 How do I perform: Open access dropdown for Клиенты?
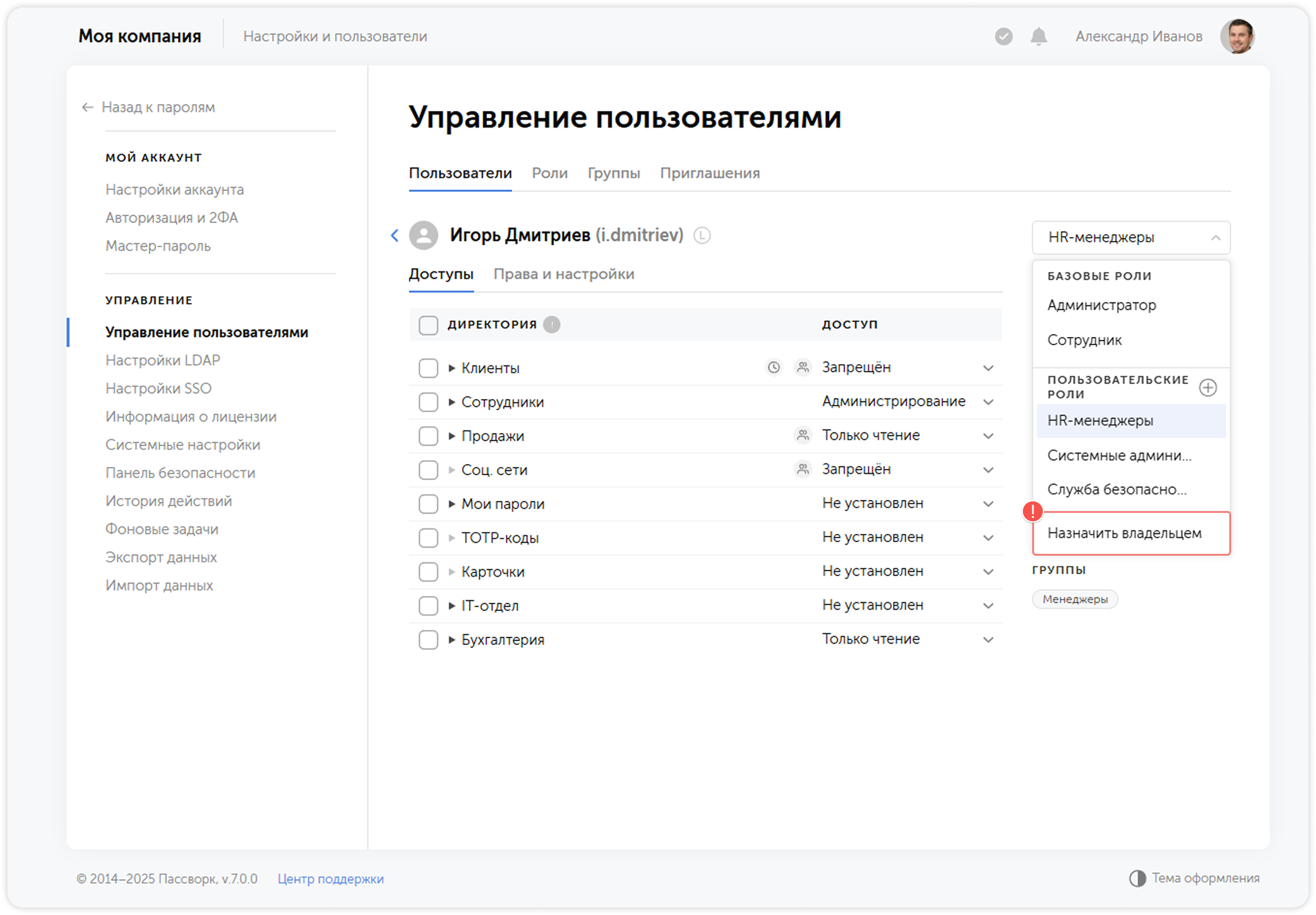(x=988, y=368)
